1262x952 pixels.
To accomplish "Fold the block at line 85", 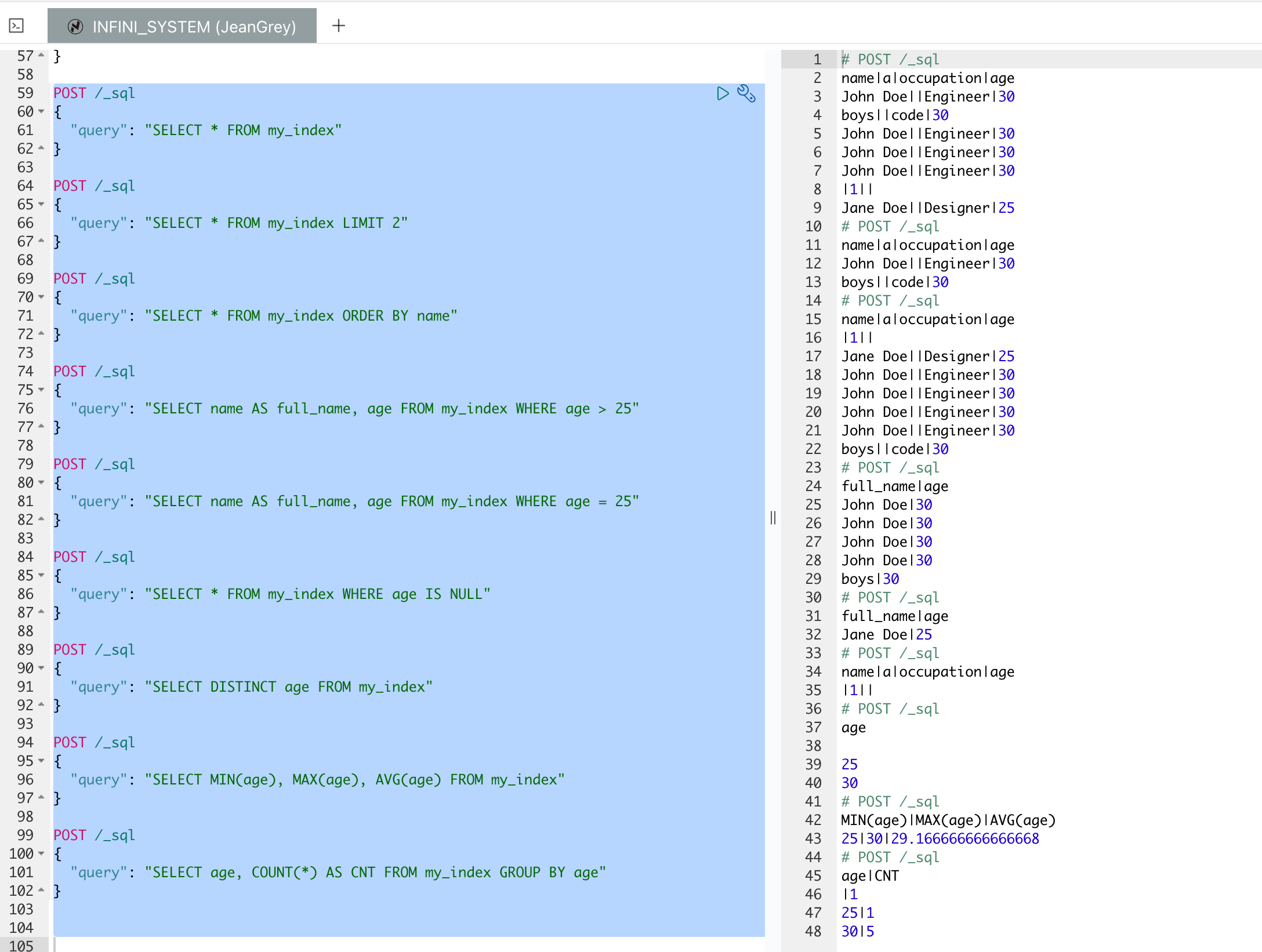I will click(42, 575).
